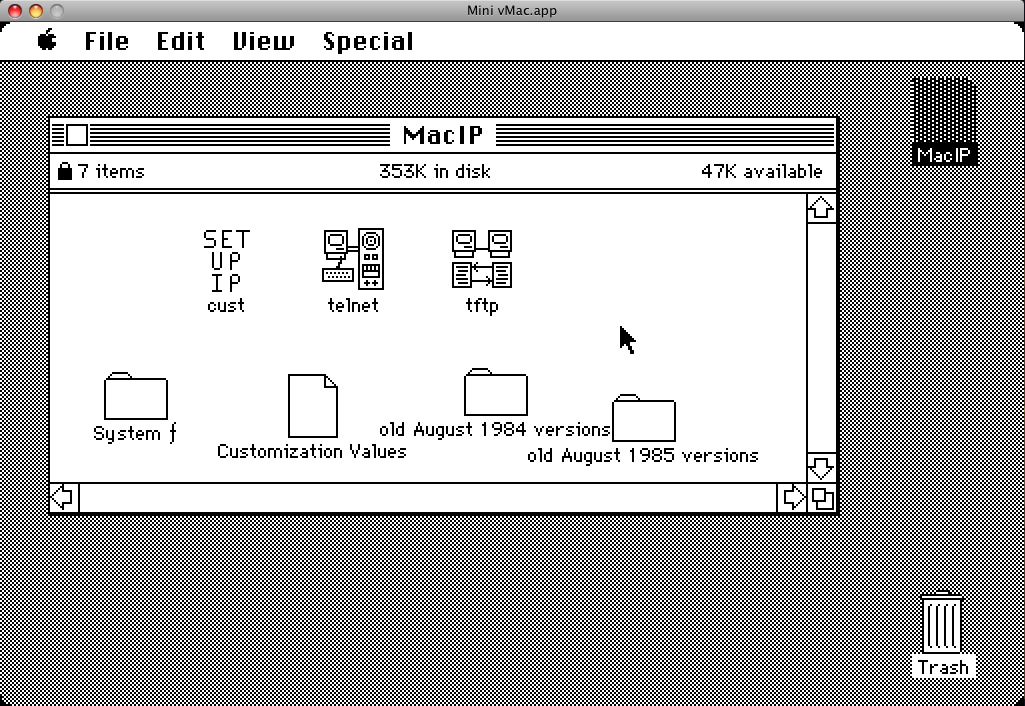Screen dimensions: 1025x706
Task: Select the old August 1984 versions folder
Action: [x=496, y=392]
